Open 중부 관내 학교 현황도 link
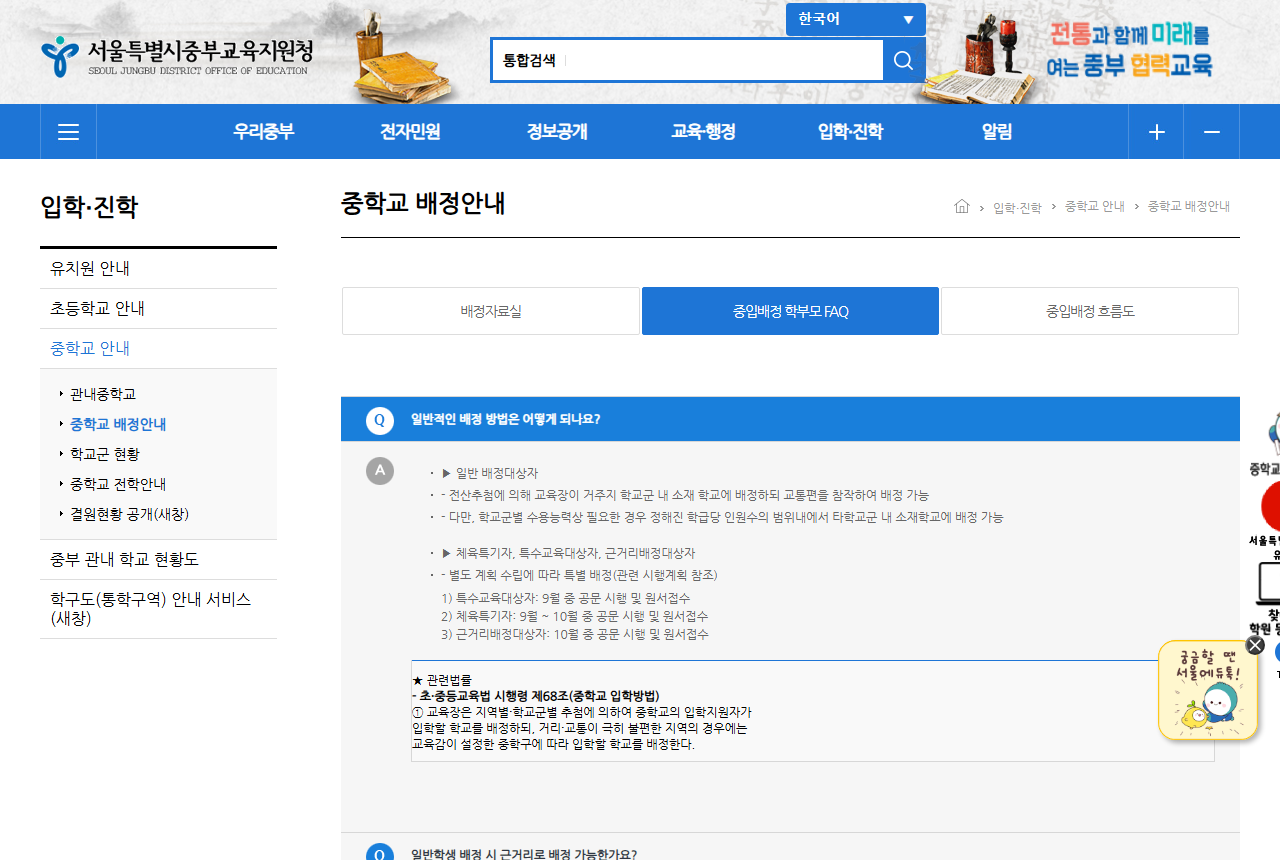This screenshot has height=860, width=1280. tap(158, 560)
